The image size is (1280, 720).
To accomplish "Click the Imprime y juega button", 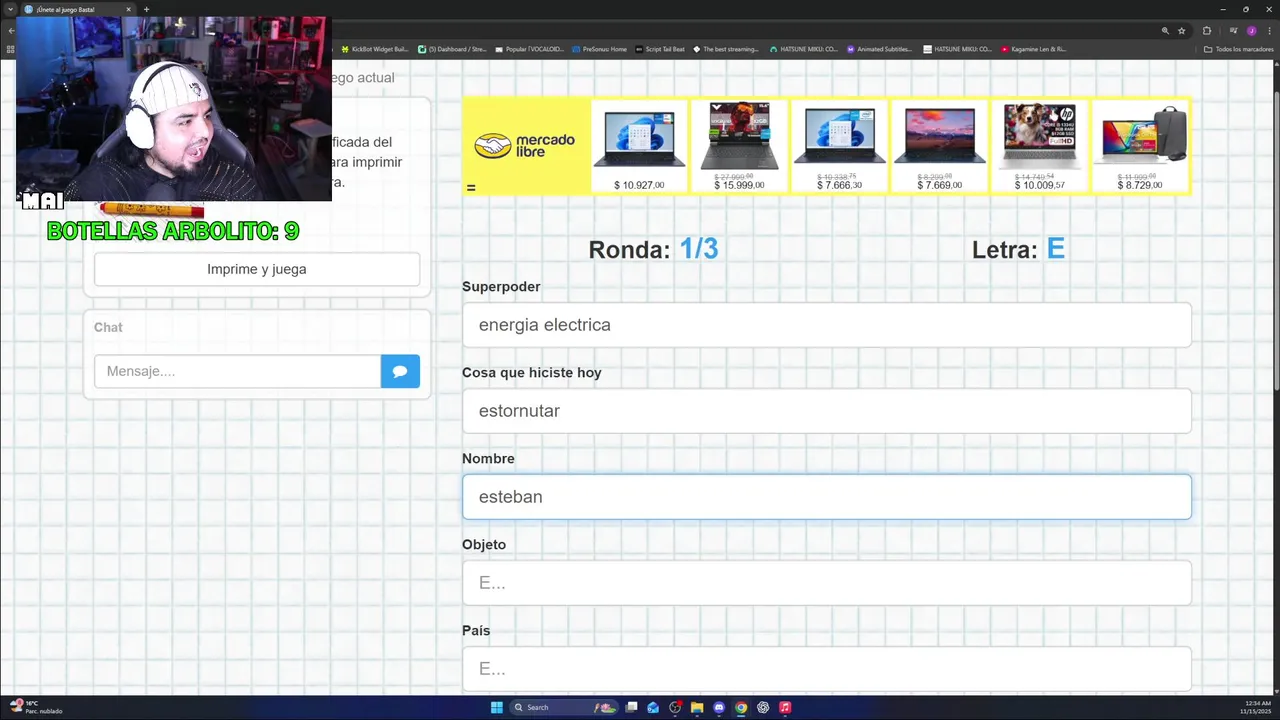I will pyautogui.click(x=257, y=269).
